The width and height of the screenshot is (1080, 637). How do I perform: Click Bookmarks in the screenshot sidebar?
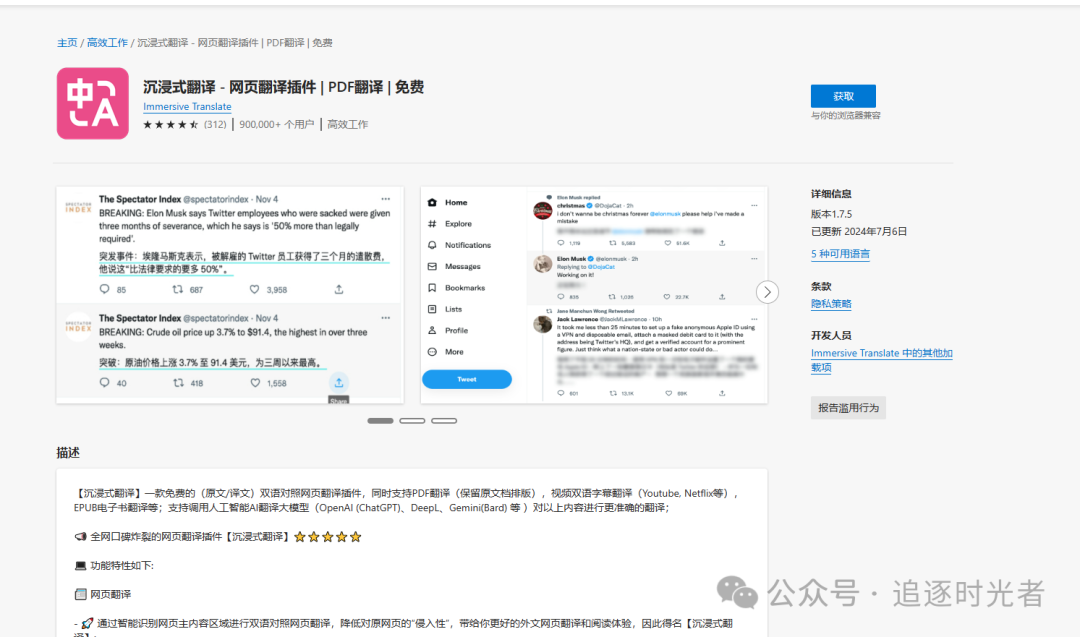(x=465, y=288)
